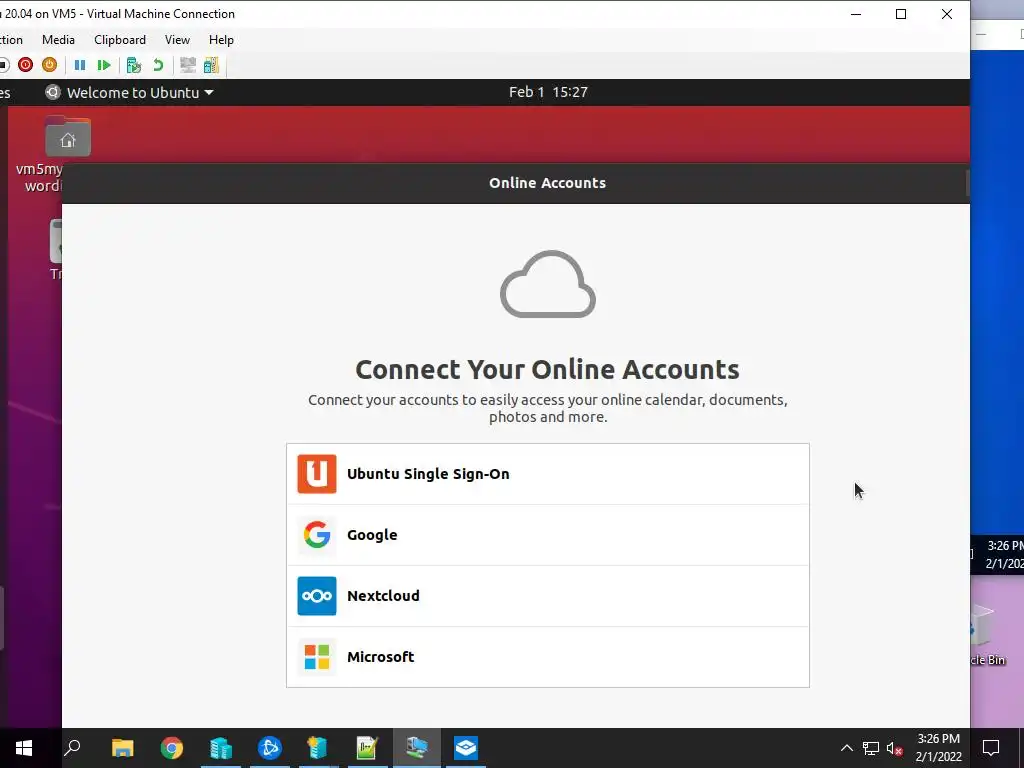Open Notepad++ from taskbar

367,748
